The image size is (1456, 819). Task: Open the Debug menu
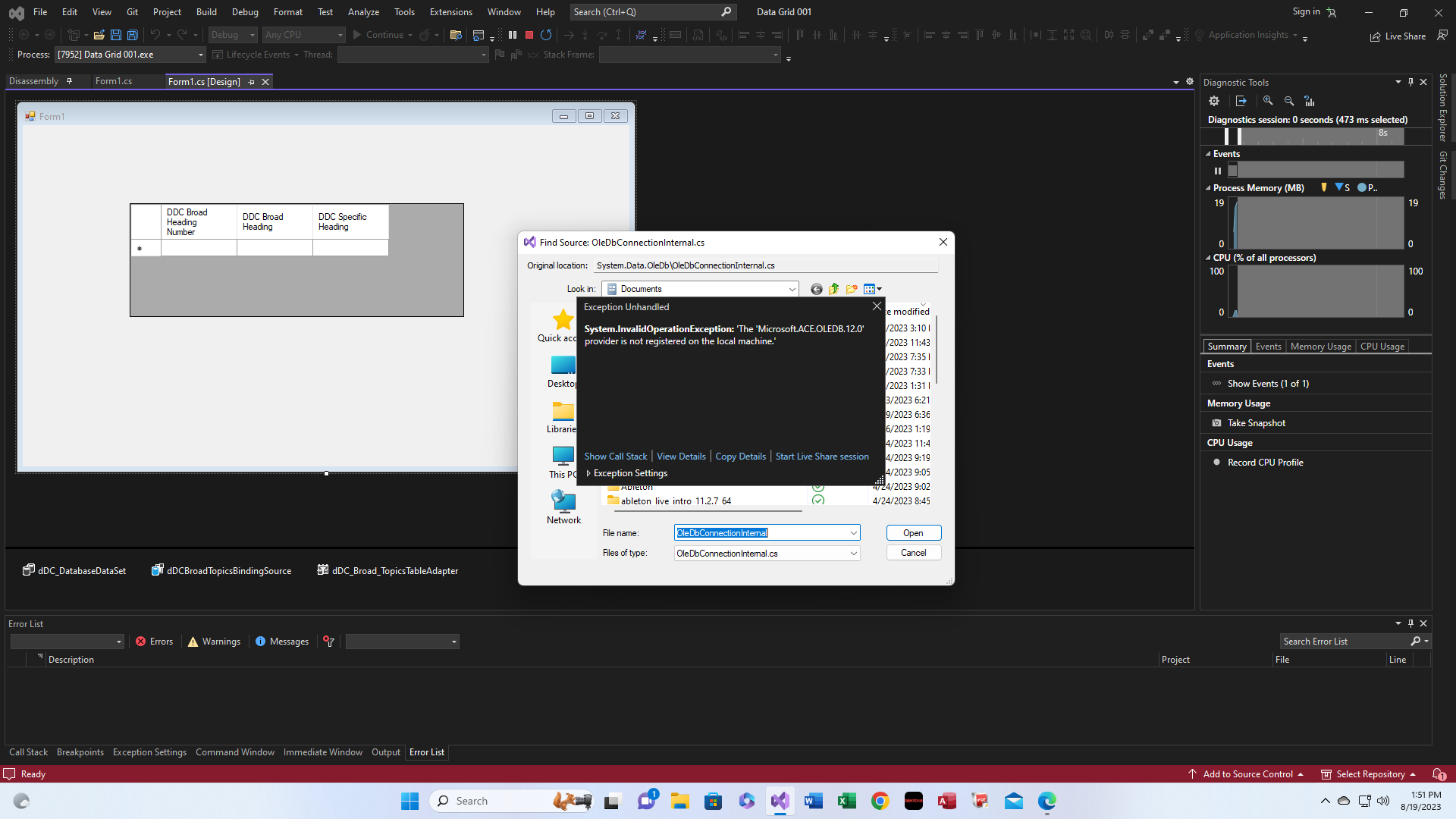pos(245,11)
